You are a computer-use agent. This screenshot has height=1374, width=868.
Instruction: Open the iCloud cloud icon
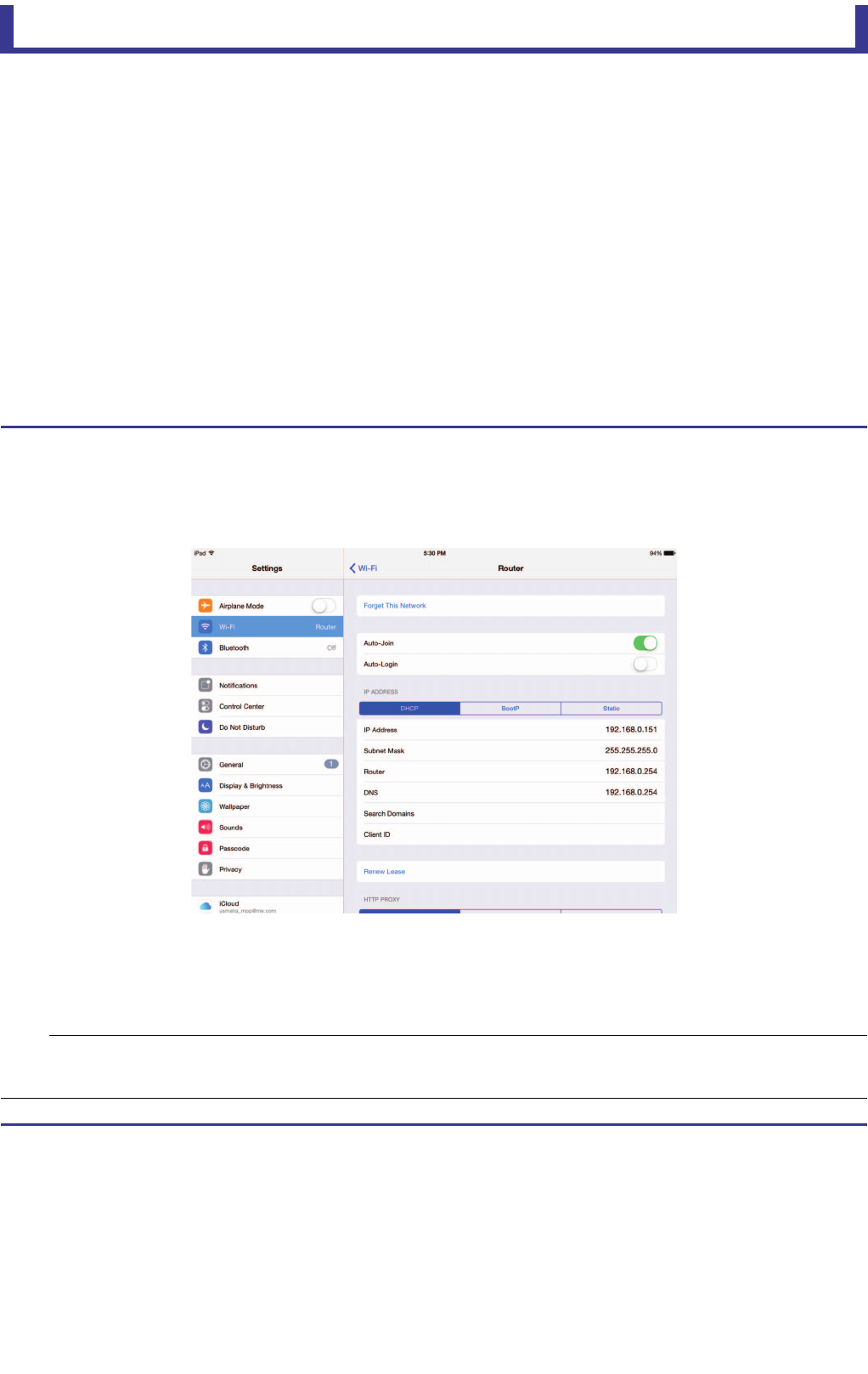(206, 907)
